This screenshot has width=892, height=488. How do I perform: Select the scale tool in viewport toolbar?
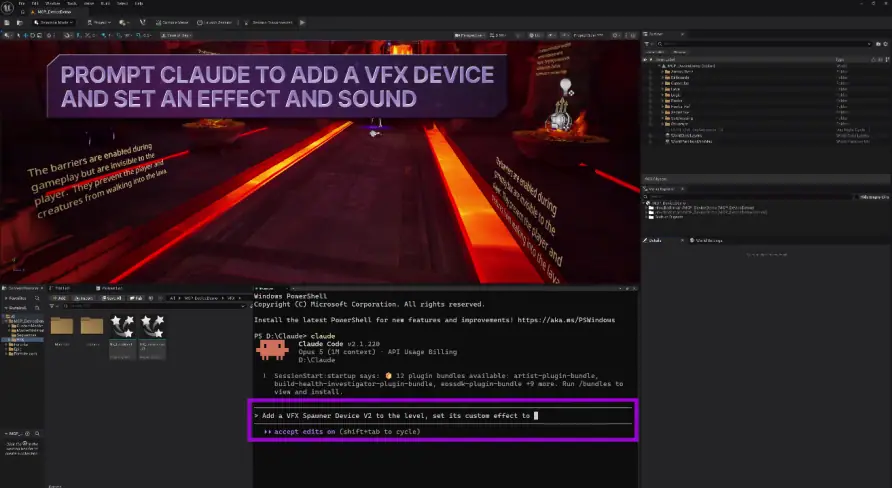pyautogui.click(x=39, y=35)
